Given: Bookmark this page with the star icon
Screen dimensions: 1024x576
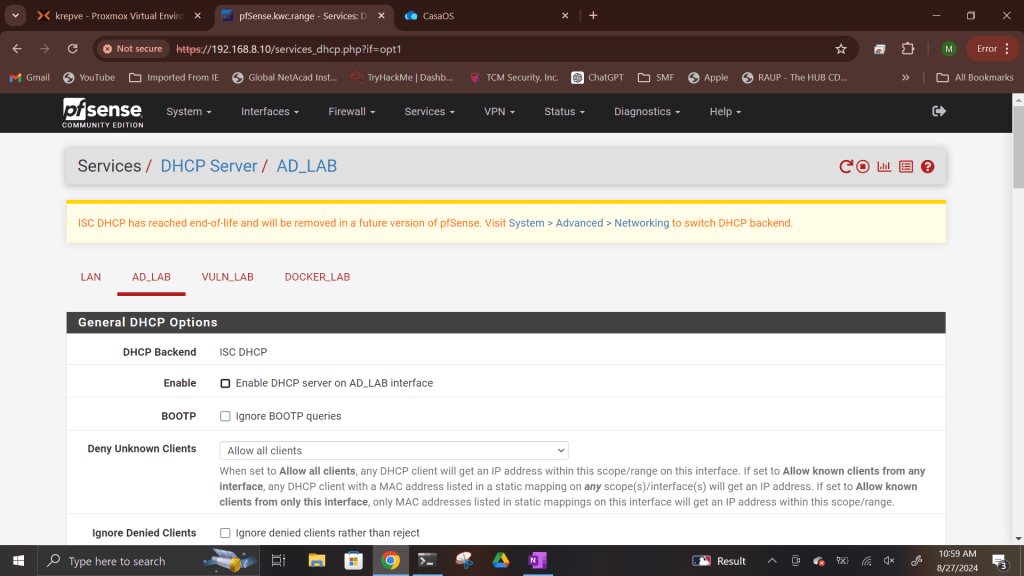Looking at the screenshot, I should (x=841, y=48).
